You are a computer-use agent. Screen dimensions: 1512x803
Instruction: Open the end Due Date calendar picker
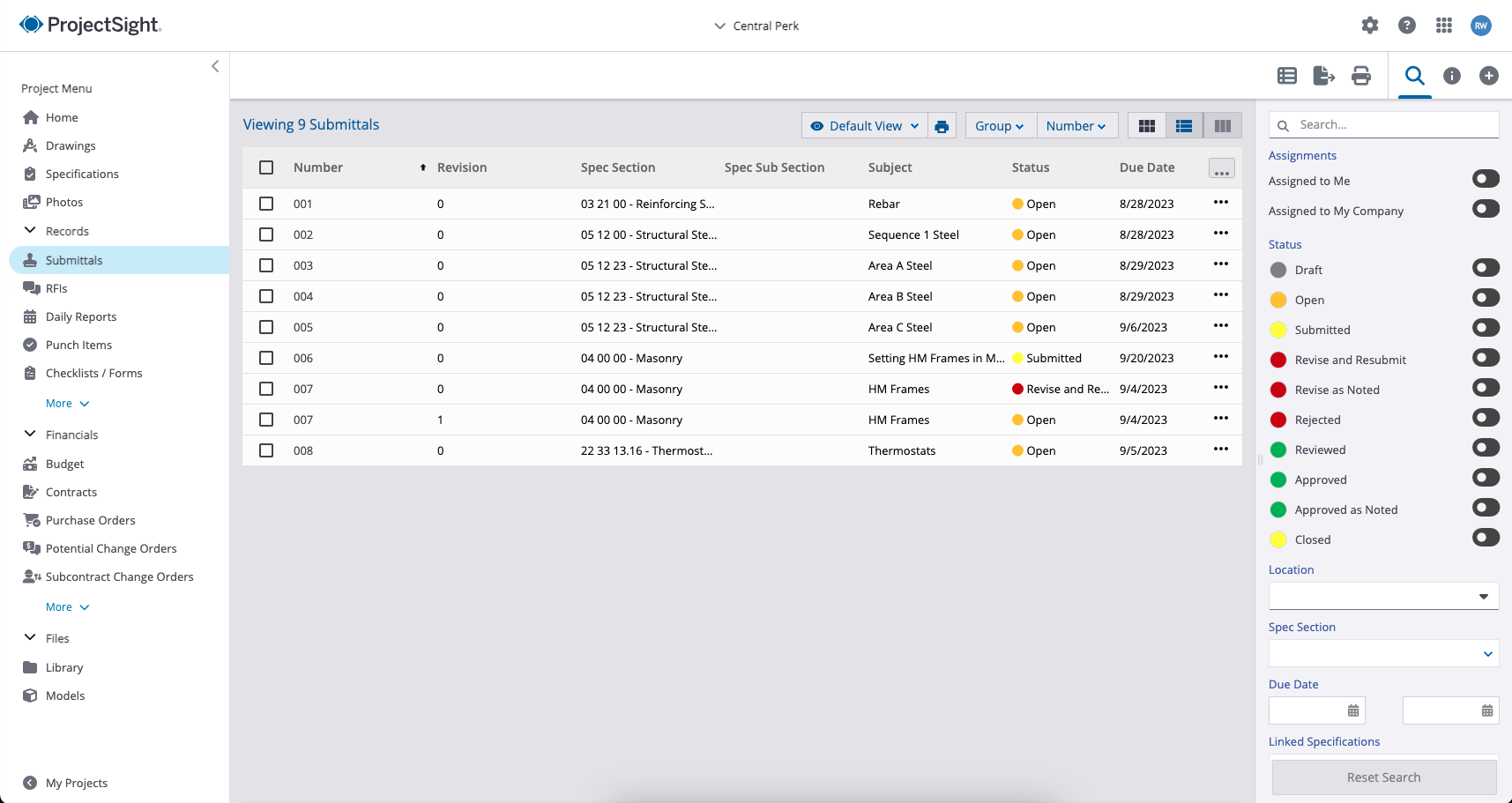coord(1487,710)
